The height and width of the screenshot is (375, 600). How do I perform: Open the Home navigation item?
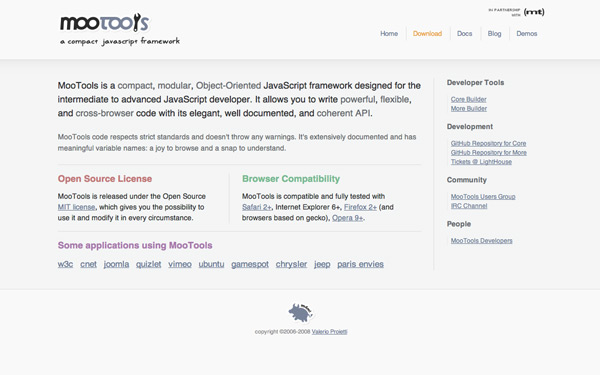389,34
